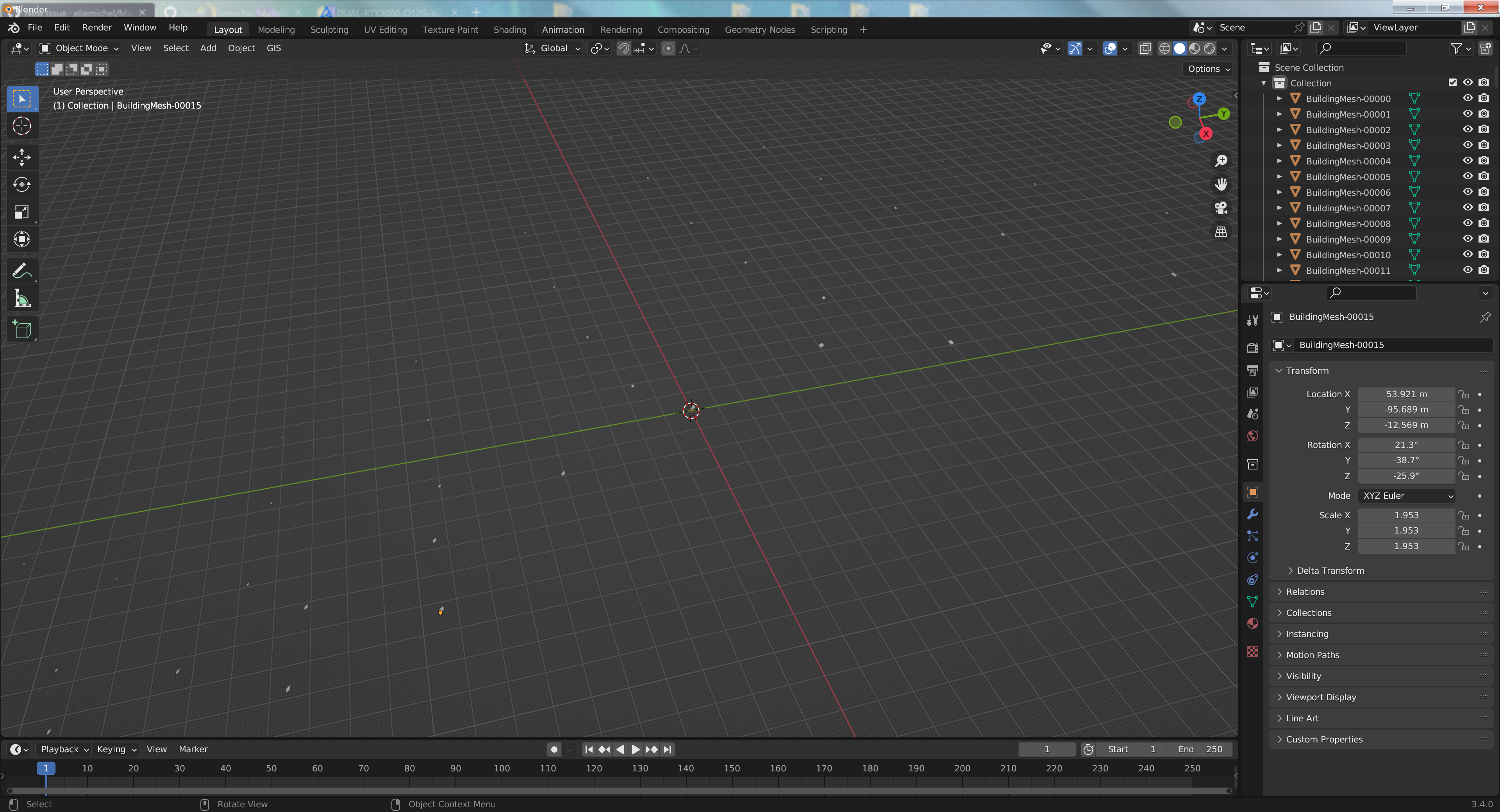1500x812 pixels.
Task: Open Modifier properties wrench tab
Action: tap(1252, 514)
